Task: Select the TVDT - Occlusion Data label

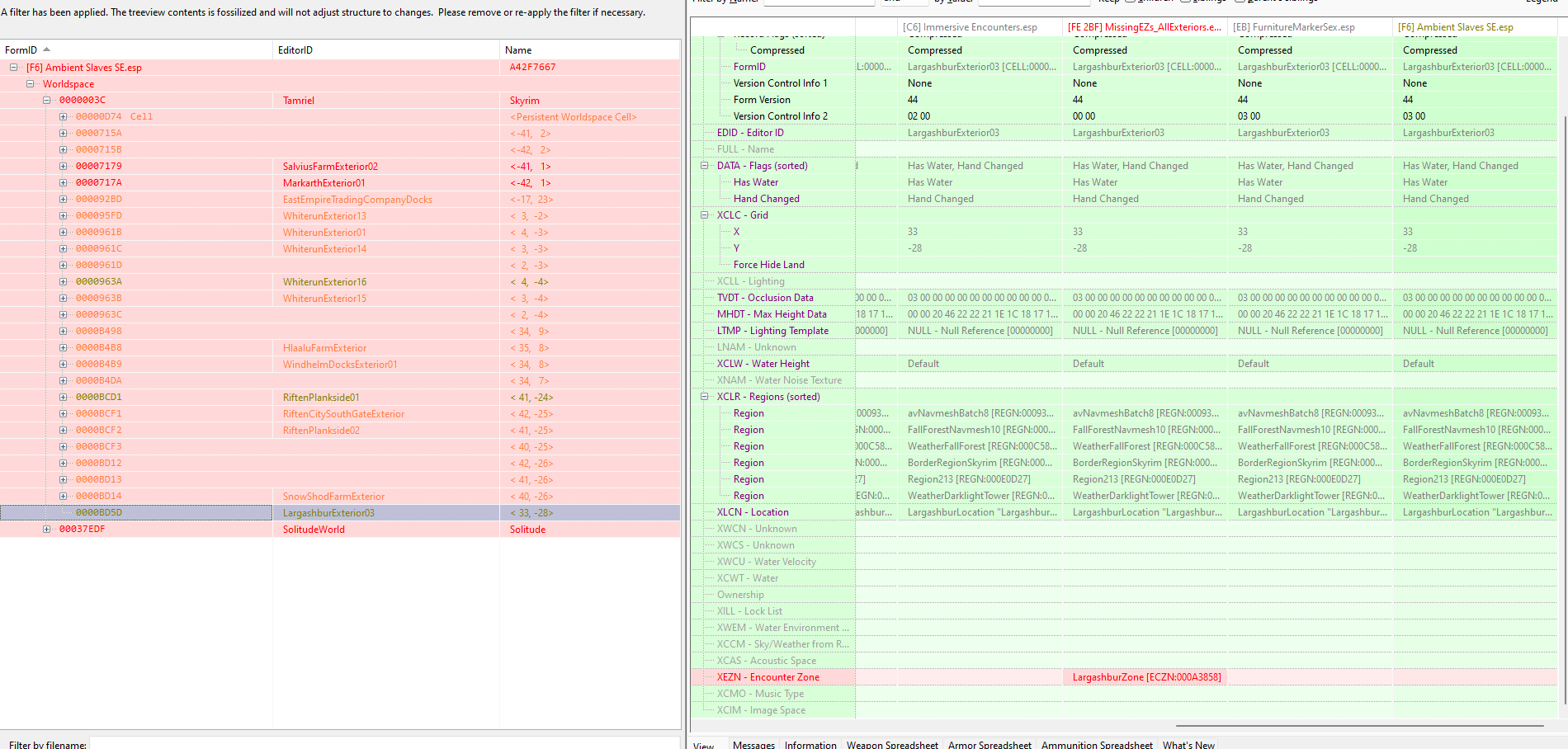Action: [765, 298]
